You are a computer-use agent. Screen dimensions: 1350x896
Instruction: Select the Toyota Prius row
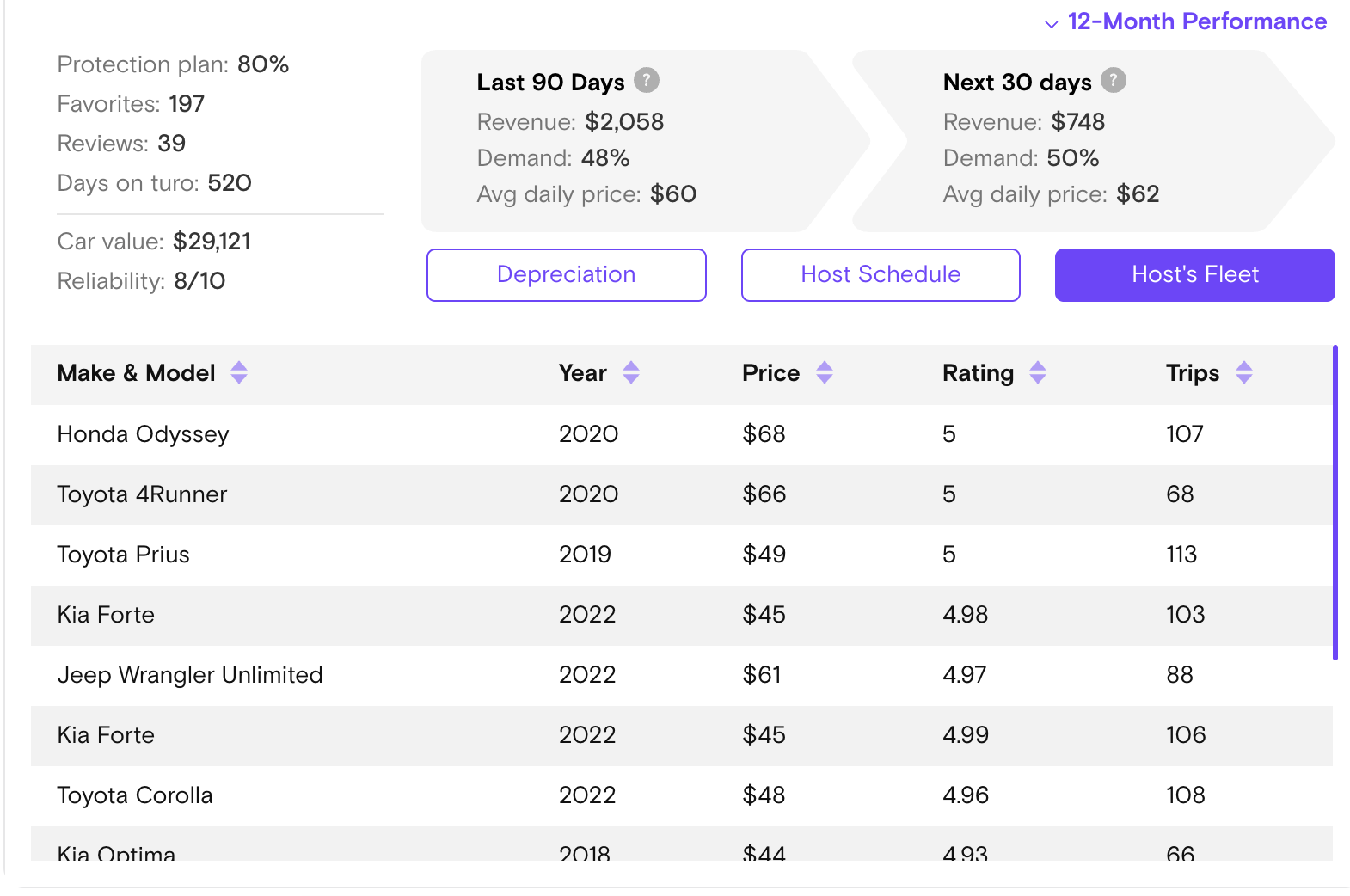682,555
